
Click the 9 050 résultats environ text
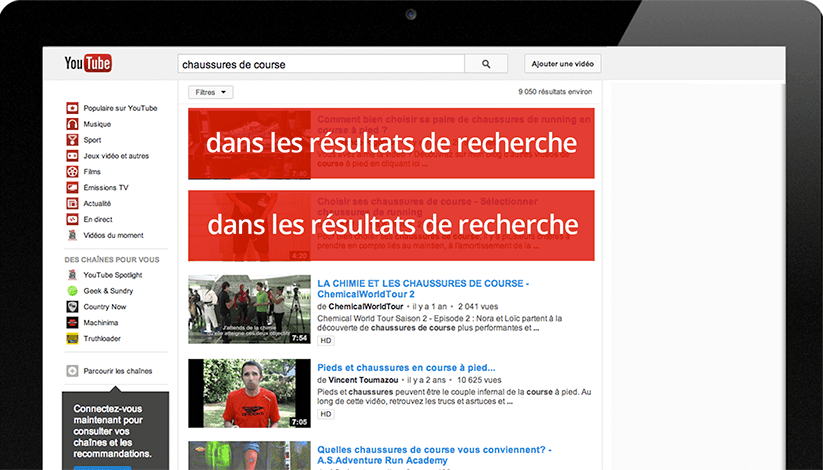tap(555, 92)
